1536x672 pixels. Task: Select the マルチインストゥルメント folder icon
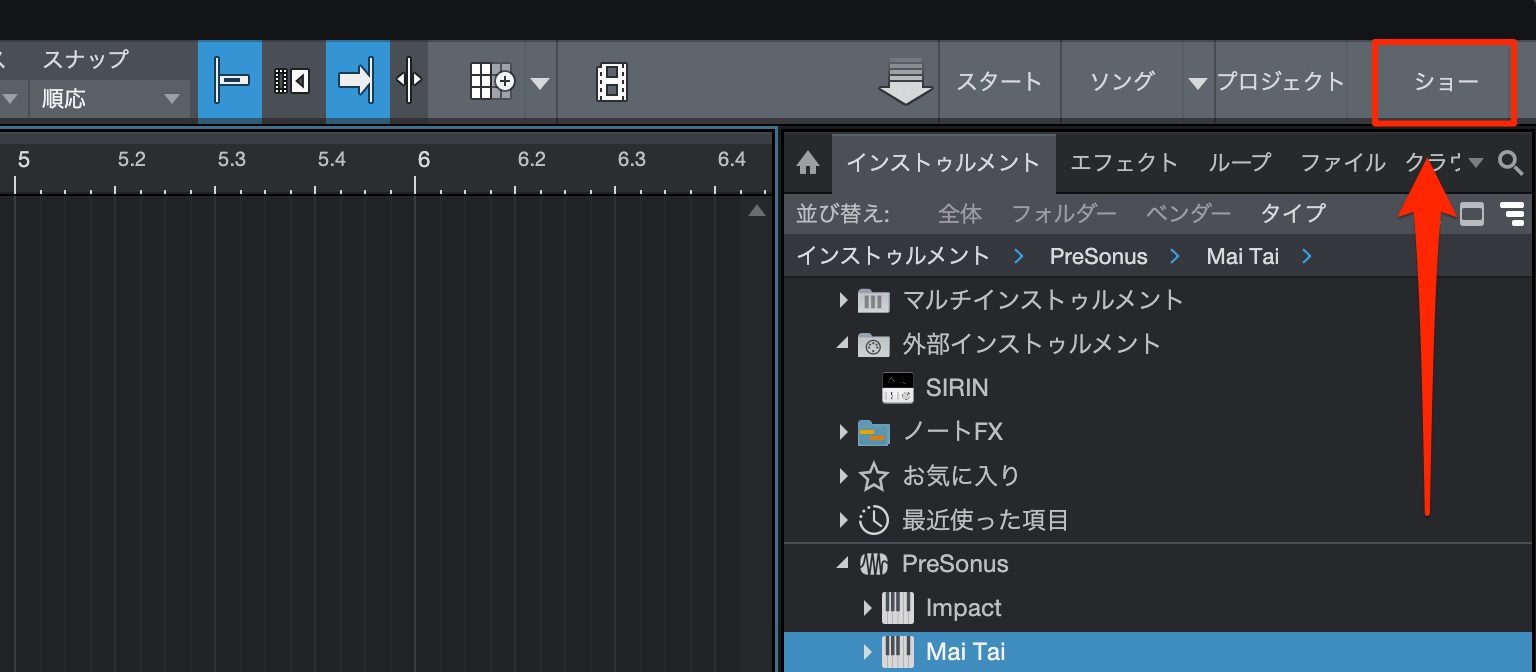coord(873,300)
